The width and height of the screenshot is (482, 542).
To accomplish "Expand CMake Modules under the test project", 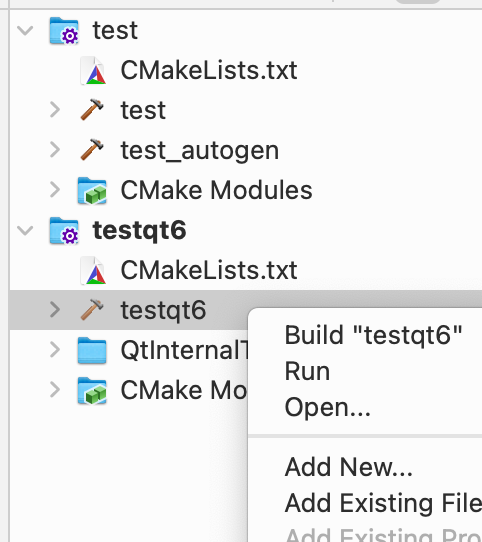I will (x=55, y=190).
